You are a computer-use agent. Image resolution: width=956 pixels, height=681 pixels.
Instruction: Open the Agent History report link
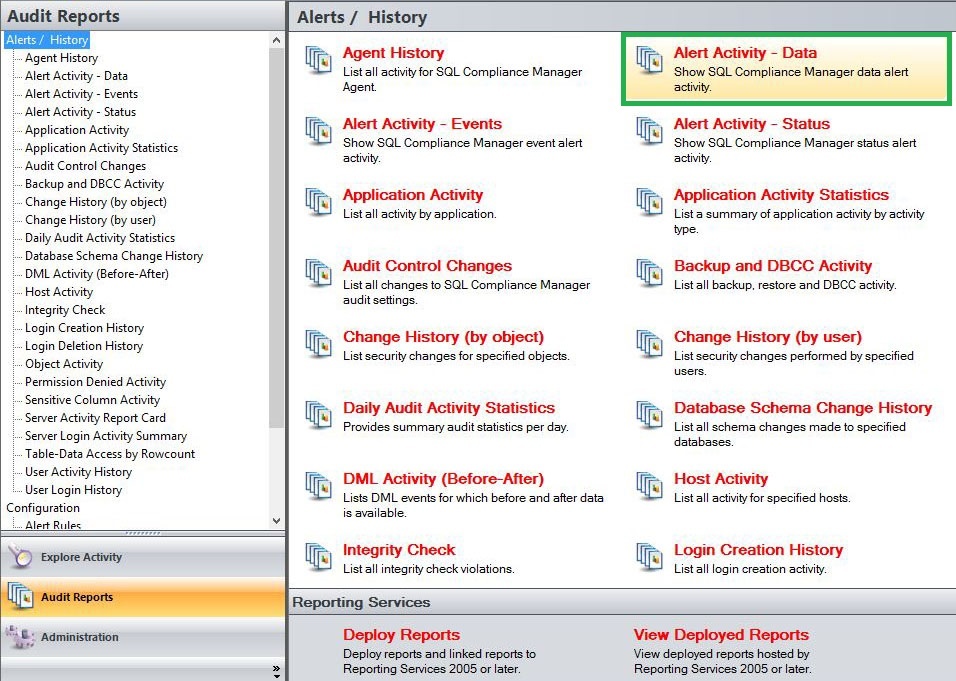point(393,53)
